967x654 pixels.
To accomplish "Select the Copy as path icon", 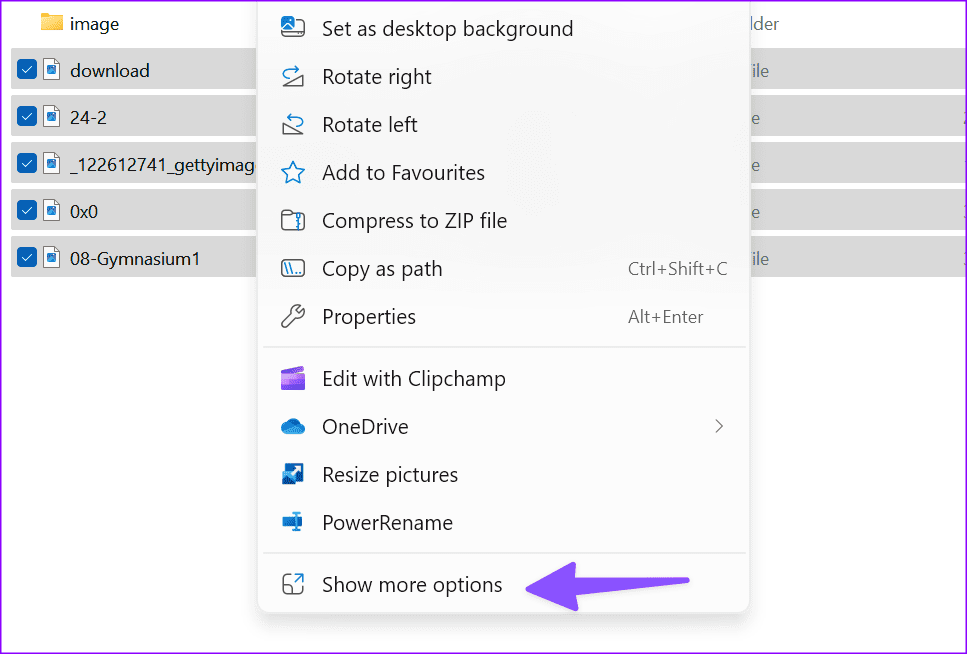I will click(x=292, y=268).
